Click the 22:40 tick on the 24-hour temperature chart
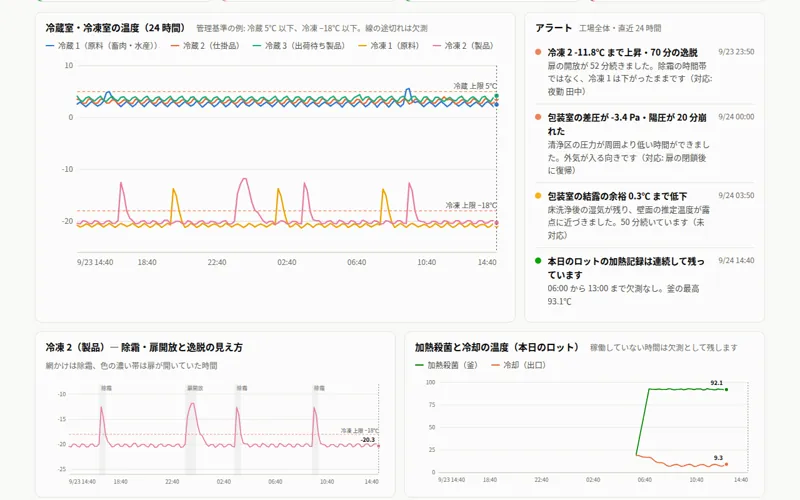Screen dimensions: 800x500 click(x=216, y=262)
